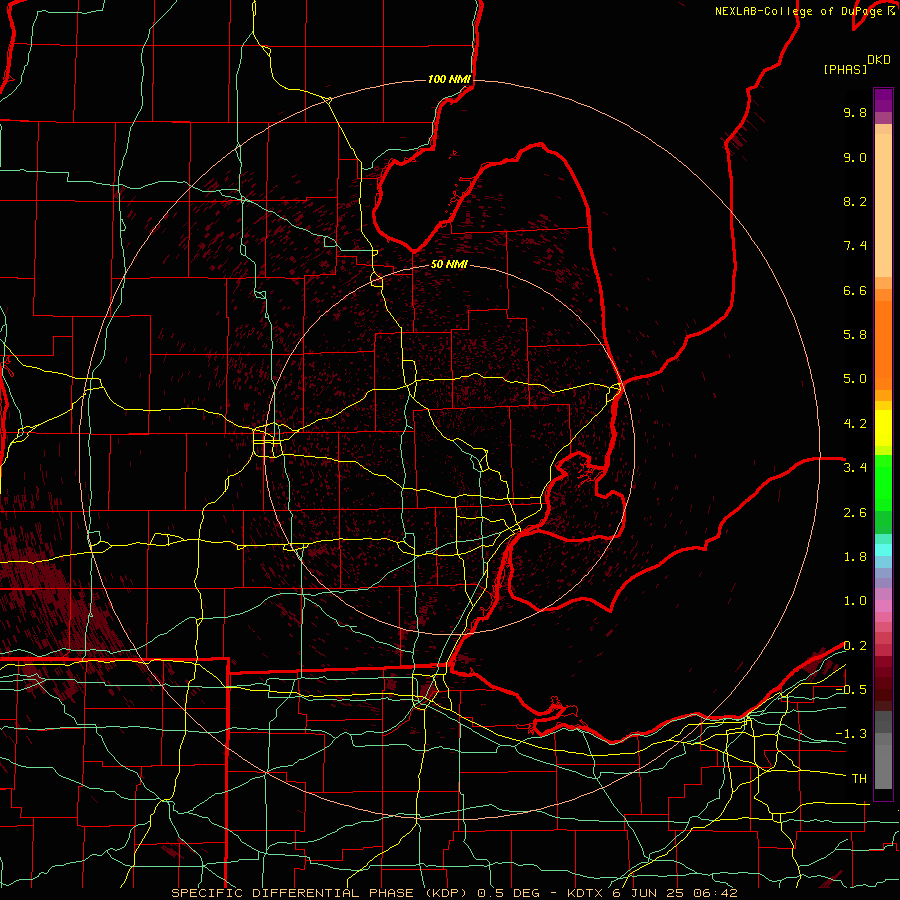Click the 50 NMI range ring label
Viewport: 900px width, 900px height.
449,264
